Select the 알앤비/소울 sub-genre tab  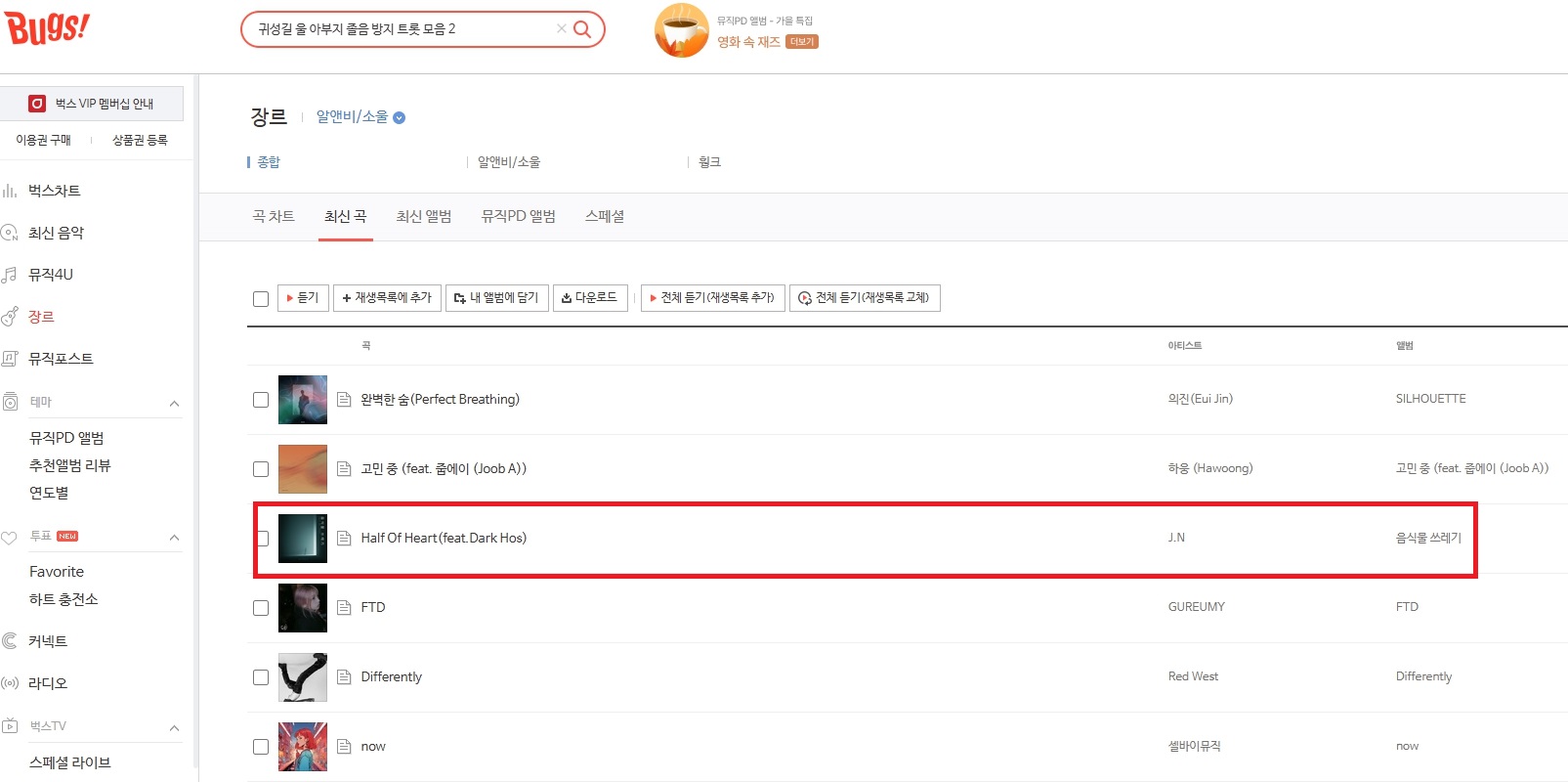click(509, 162)
